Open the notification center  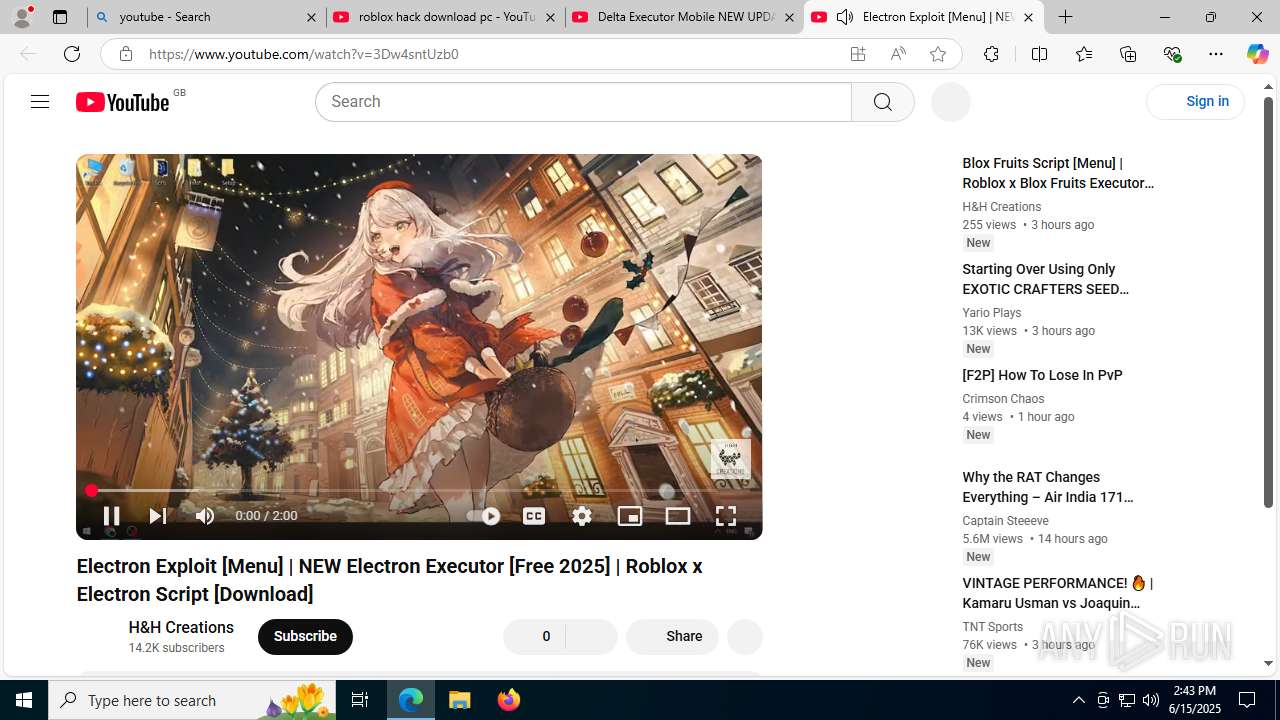tap(1247, 700)
